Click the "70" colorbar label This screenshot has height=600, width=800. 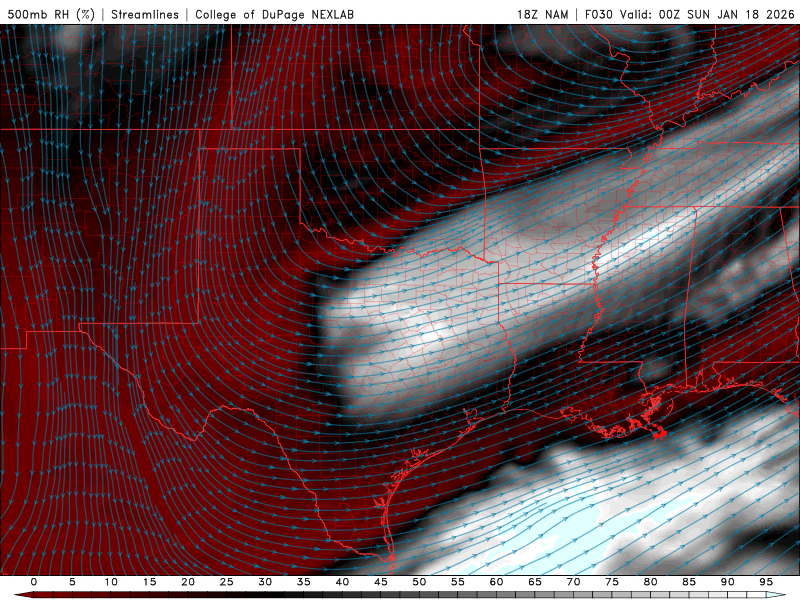pos(573,582)
